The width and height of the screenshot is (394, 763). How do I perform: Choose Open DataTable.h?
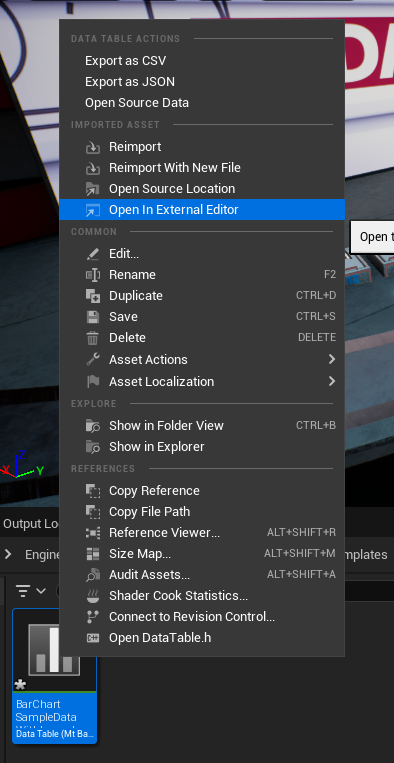pyautogui.click(x=202, y=638)
